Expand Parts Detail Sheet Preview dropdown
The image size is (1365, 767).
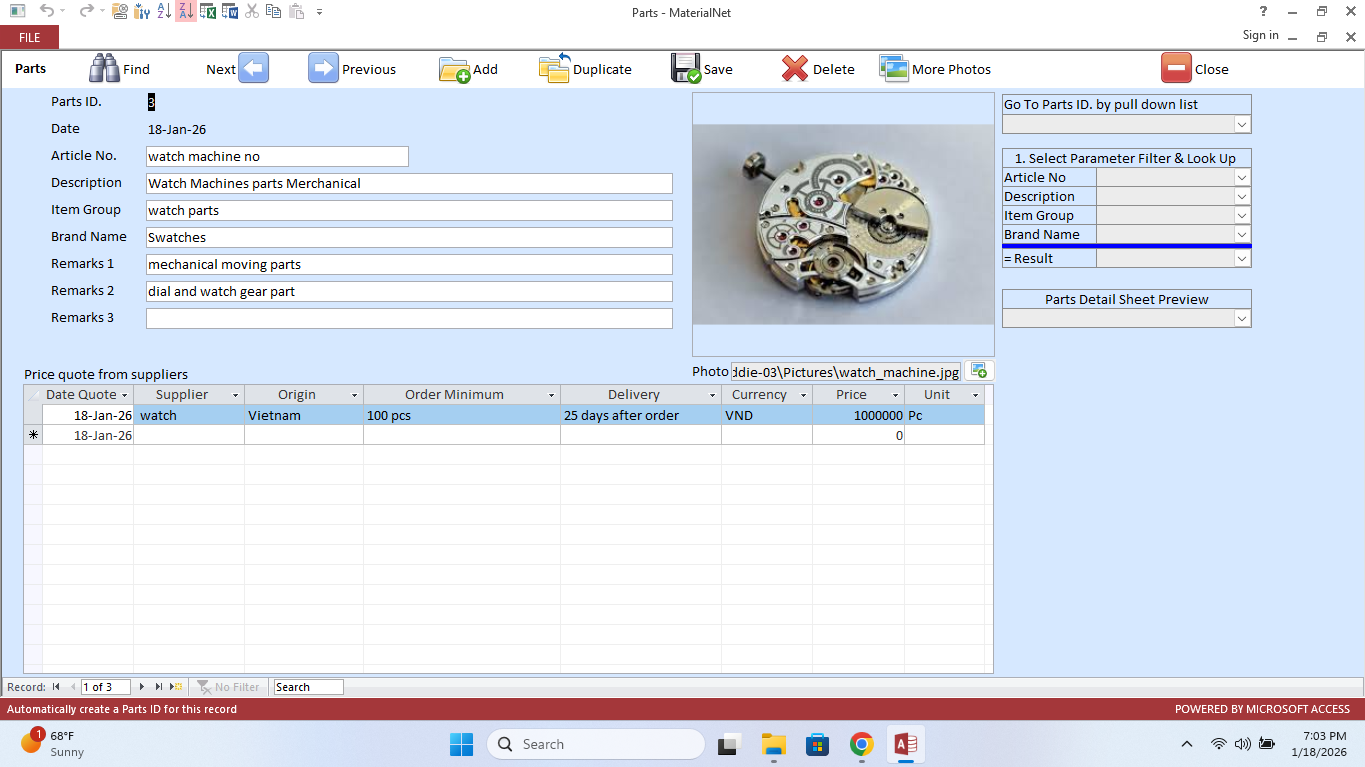1241,318
